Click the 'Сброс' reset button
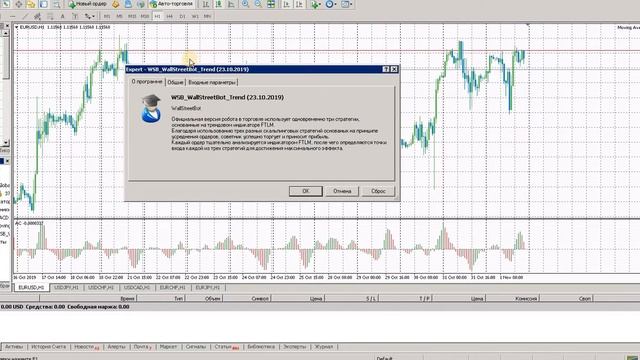The width and height of the screenshot is (640, 360). tap(378, 191)
